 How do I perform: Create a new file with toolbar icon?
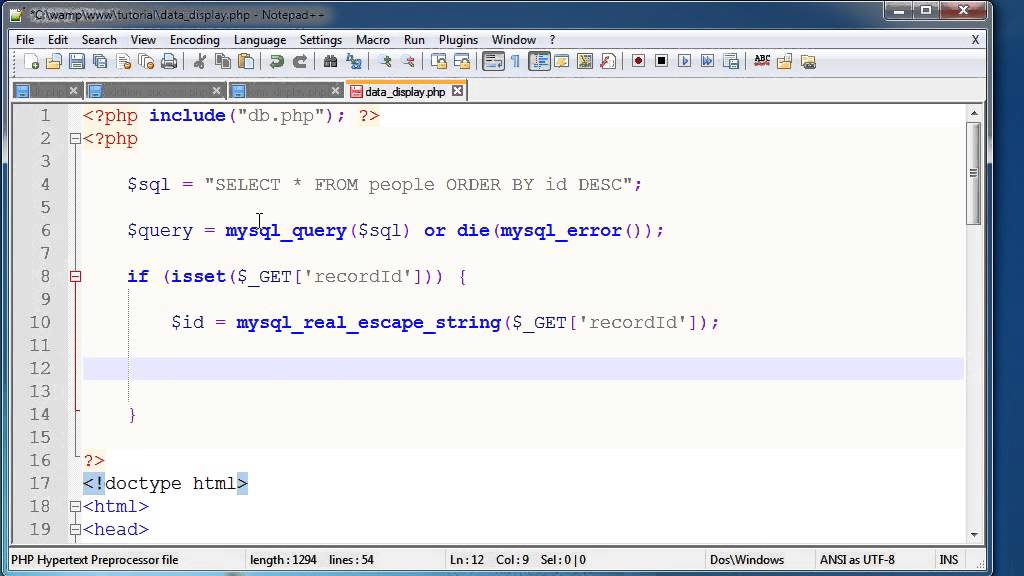point(31,61)
